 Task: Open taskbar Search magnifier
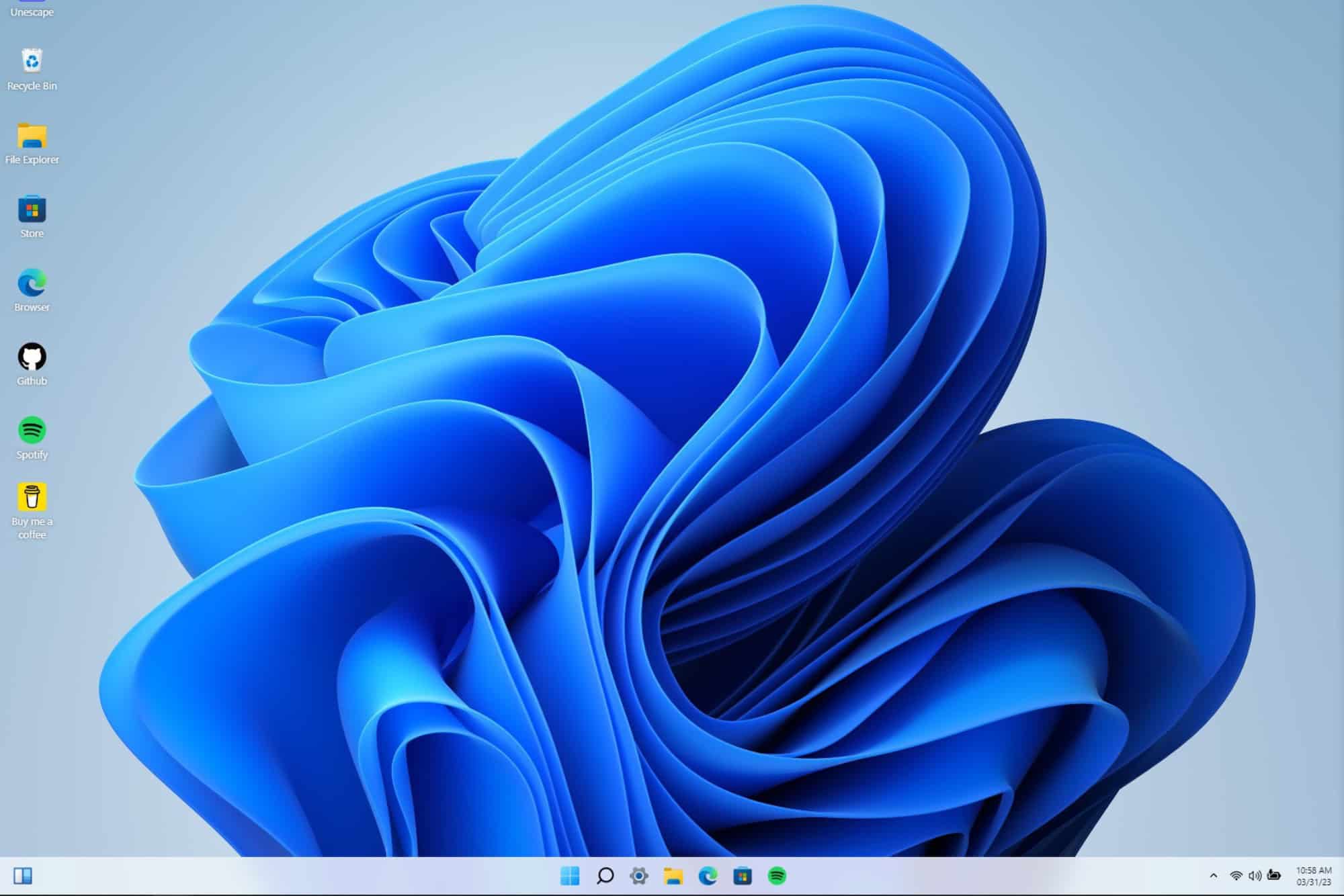pos(605,876)
